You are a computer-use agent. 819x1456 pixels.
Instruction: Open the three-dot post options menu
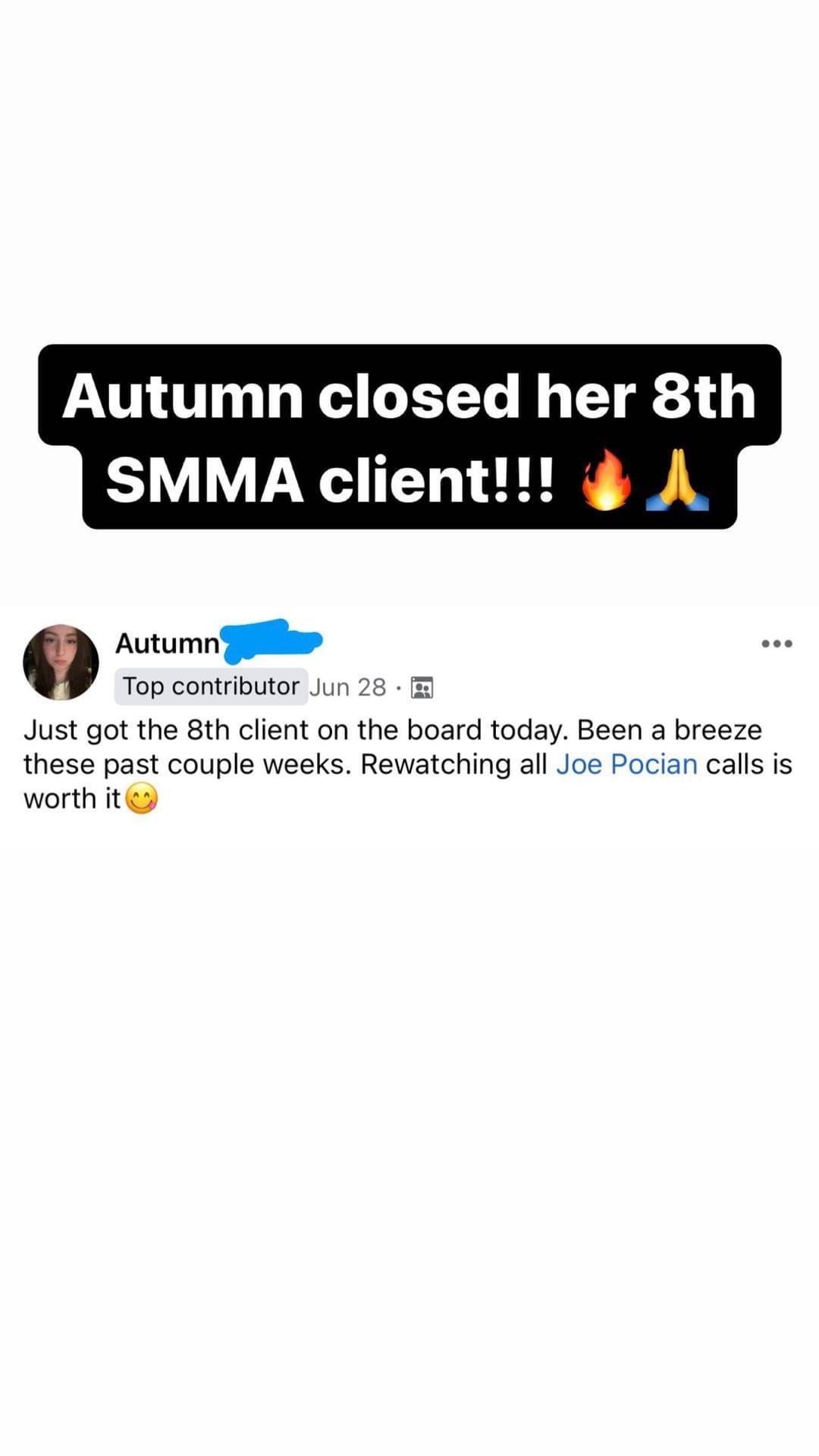777,643
